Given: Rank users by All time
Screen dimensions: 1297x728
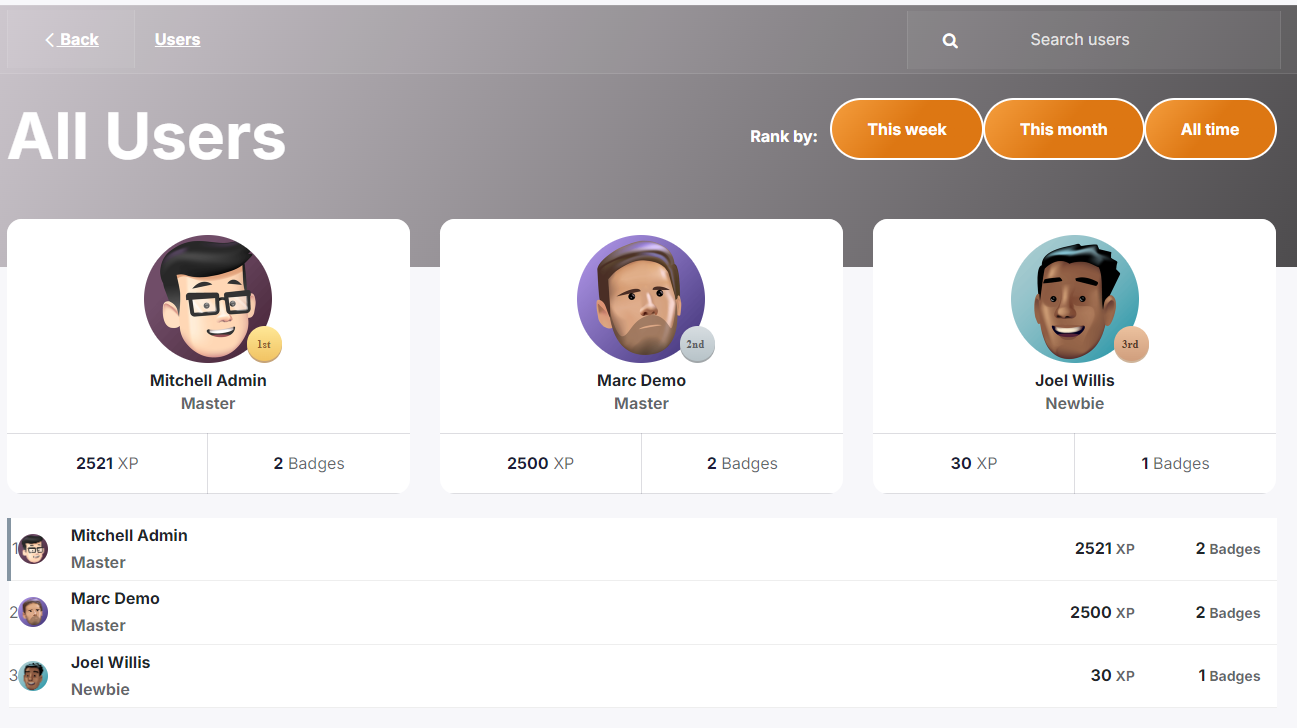Looking at the screenshot, I should pyautogui.click(x=1209, y=129).
